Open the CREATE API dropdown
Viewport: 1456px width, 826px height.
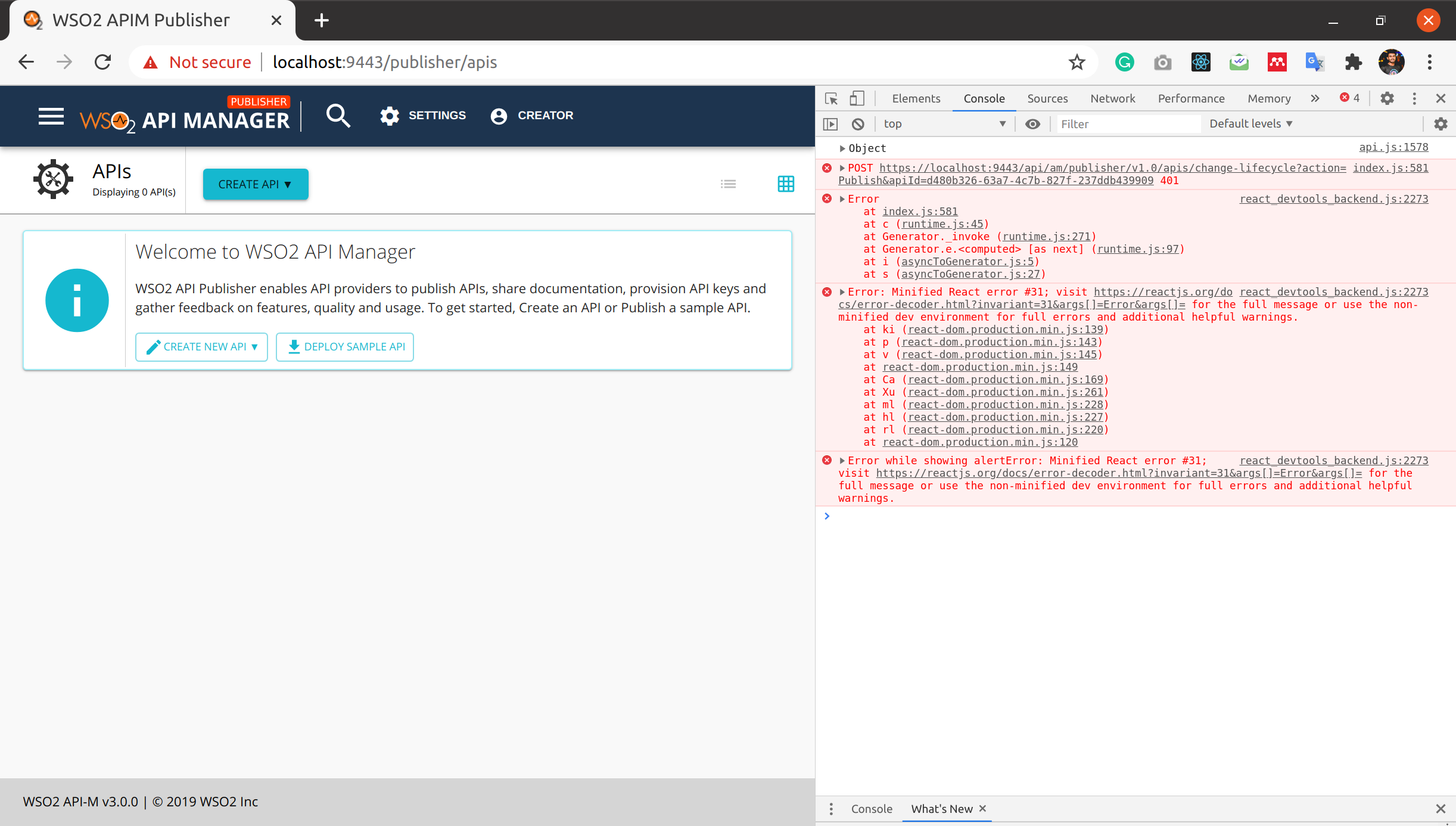tap(255, 184)
